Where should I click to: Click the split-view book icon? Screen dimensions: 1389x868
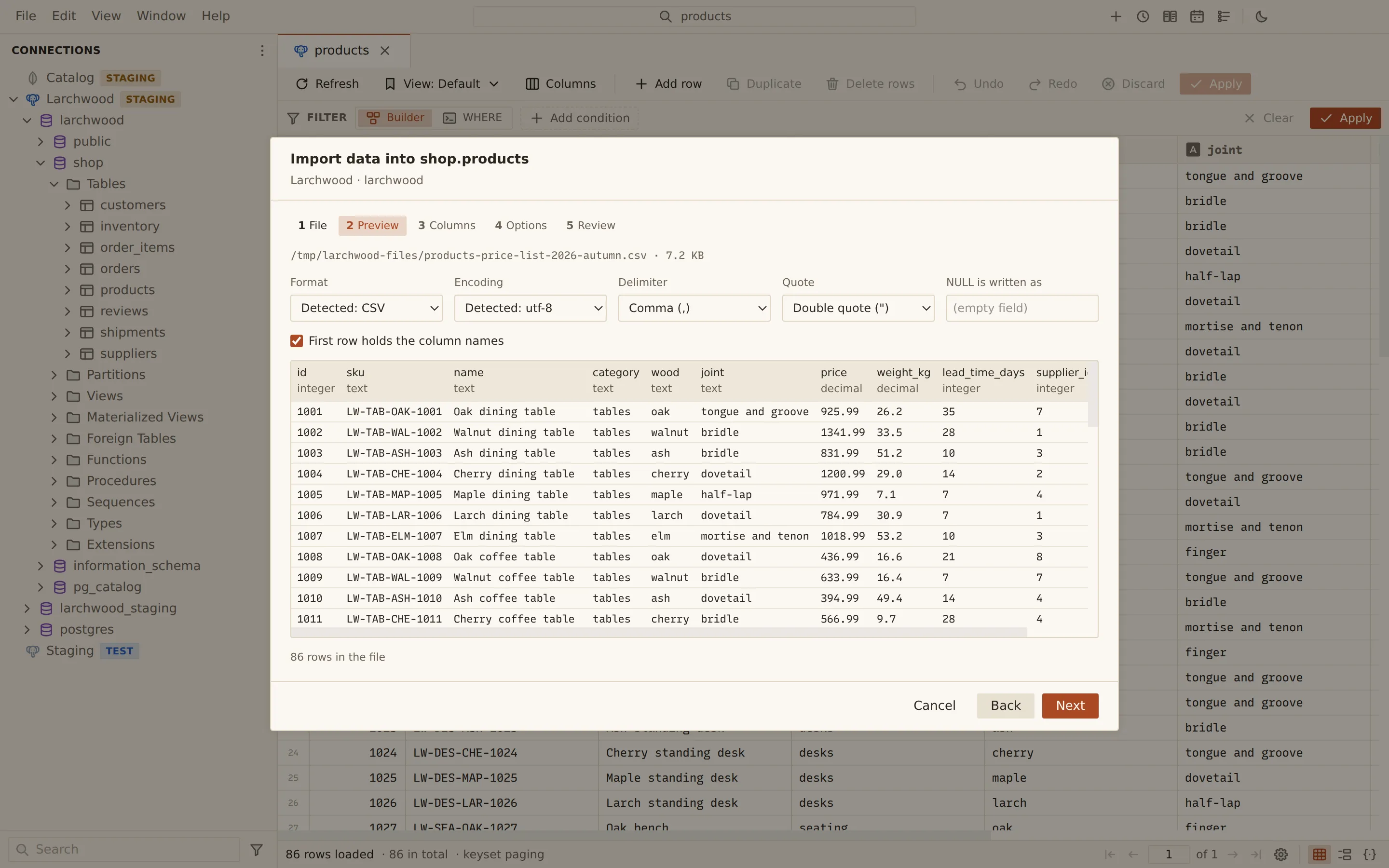pos(1170,16)
